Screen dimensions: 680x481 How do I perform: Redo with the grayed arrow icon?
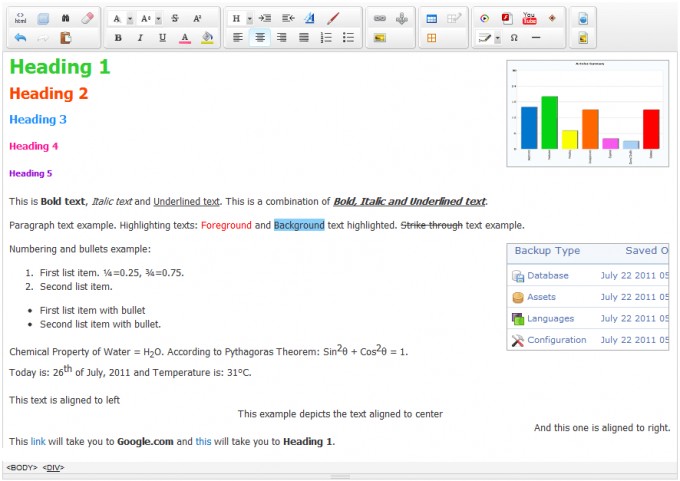point(43,38)
